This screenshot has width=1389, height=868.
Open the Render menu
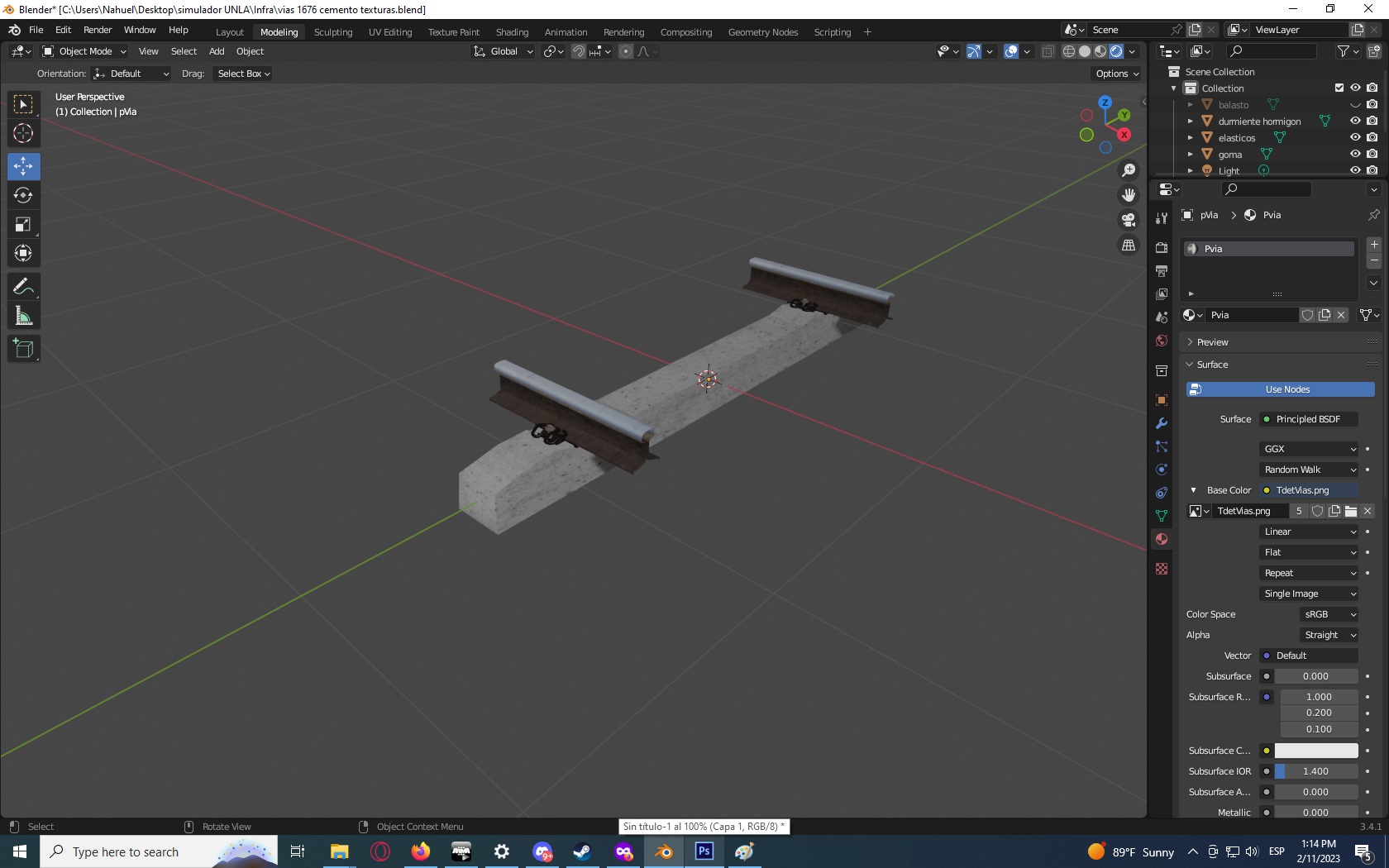point(98,30)
